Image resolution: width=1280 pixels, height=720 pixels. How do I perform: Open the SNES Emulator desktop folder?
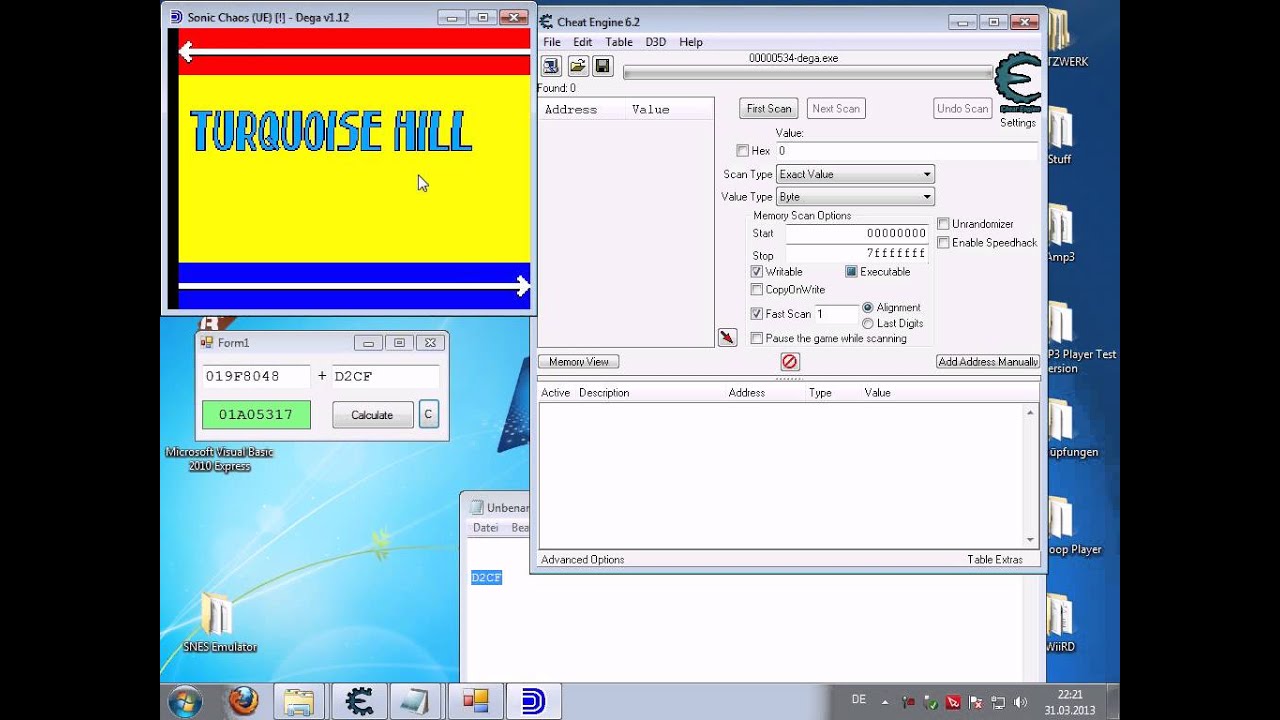218,622
